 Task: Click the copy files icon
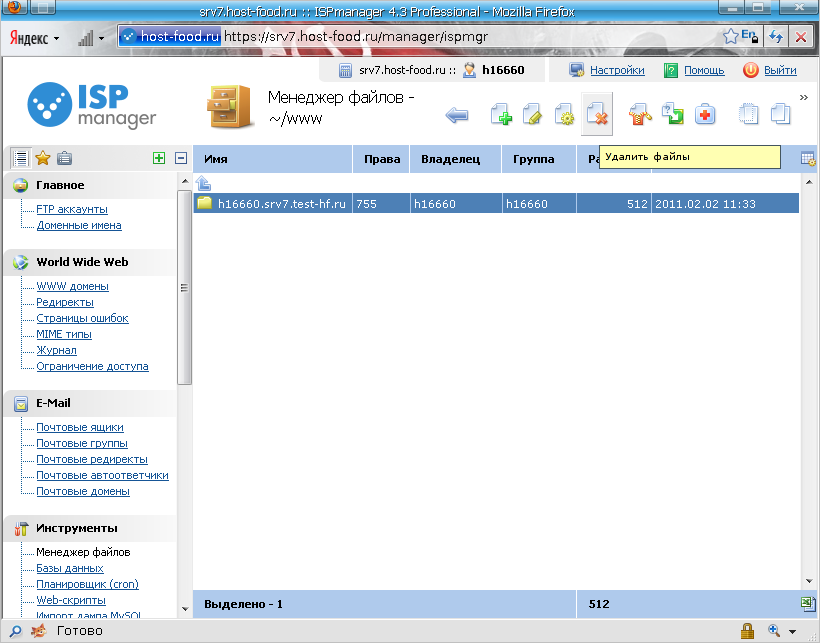[x=780, y=114]
